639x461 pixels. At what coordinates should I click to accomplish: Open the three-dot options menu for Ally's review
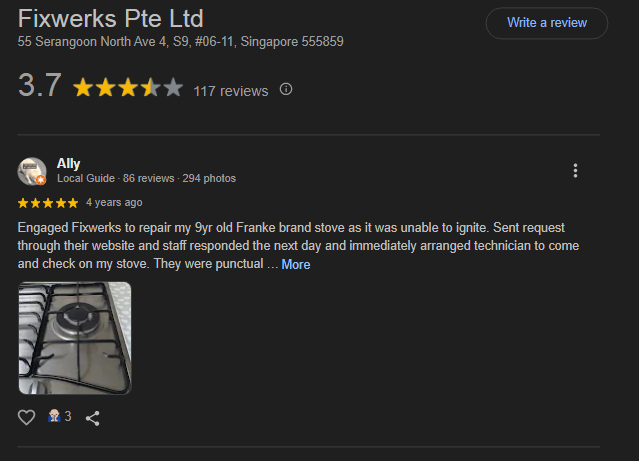(x=575, y=171)
